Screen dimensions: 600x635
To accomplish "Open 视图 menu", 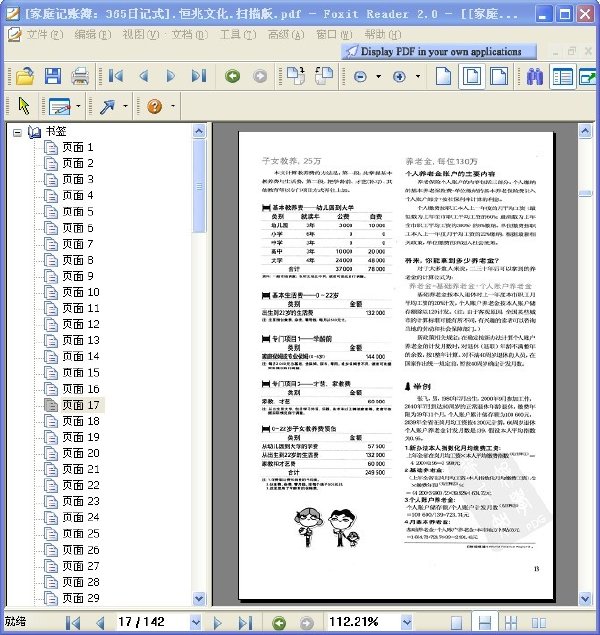I will coord(141,34).
